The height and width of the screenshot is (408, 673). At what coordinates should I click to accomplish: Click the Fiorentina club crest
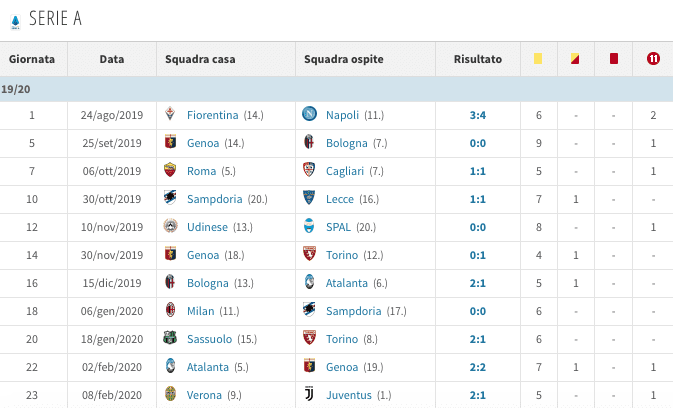pos(170,115)
